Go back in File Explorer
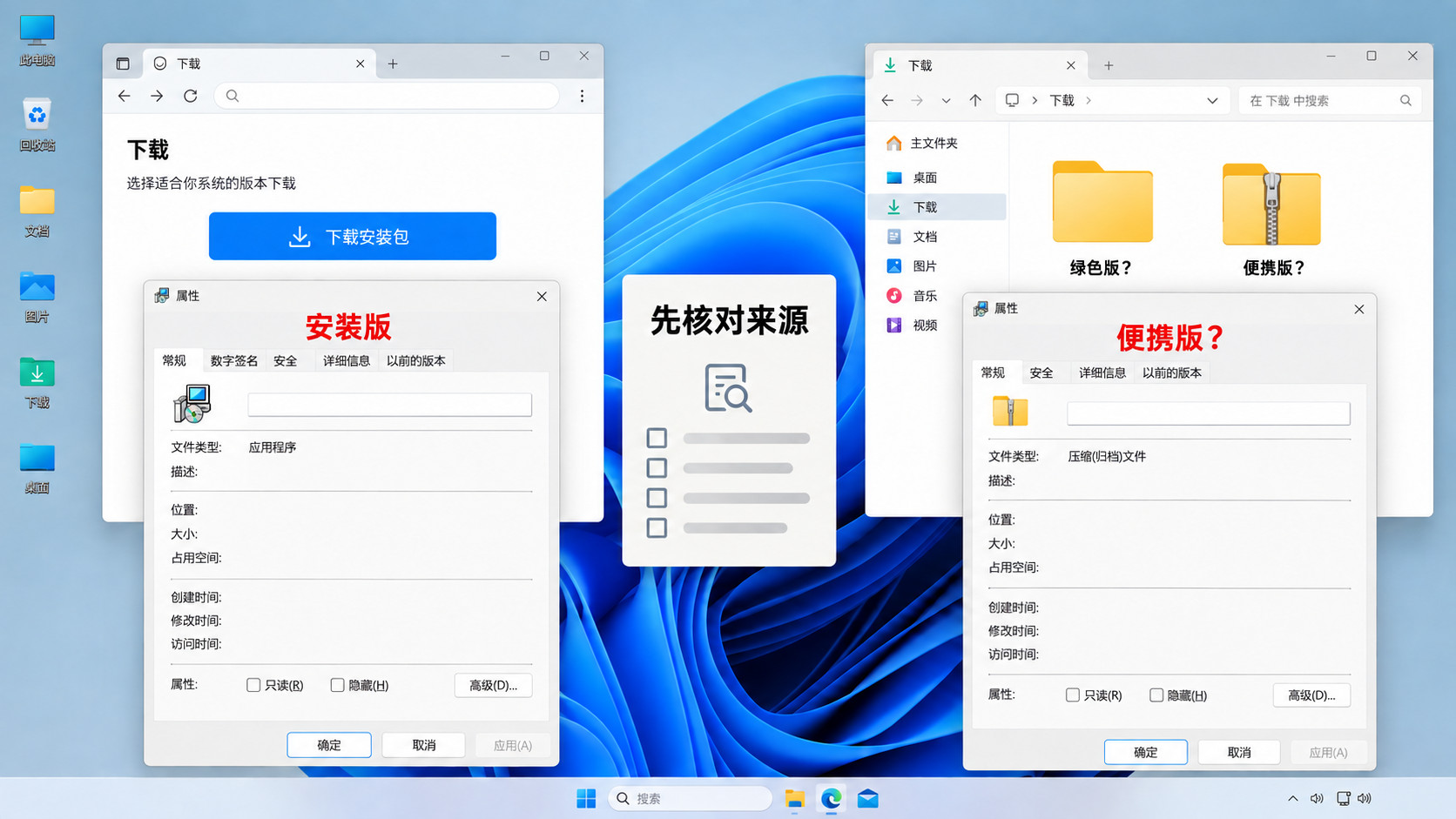Screen dimensions: 1456x819 click(x=887, y=100)
